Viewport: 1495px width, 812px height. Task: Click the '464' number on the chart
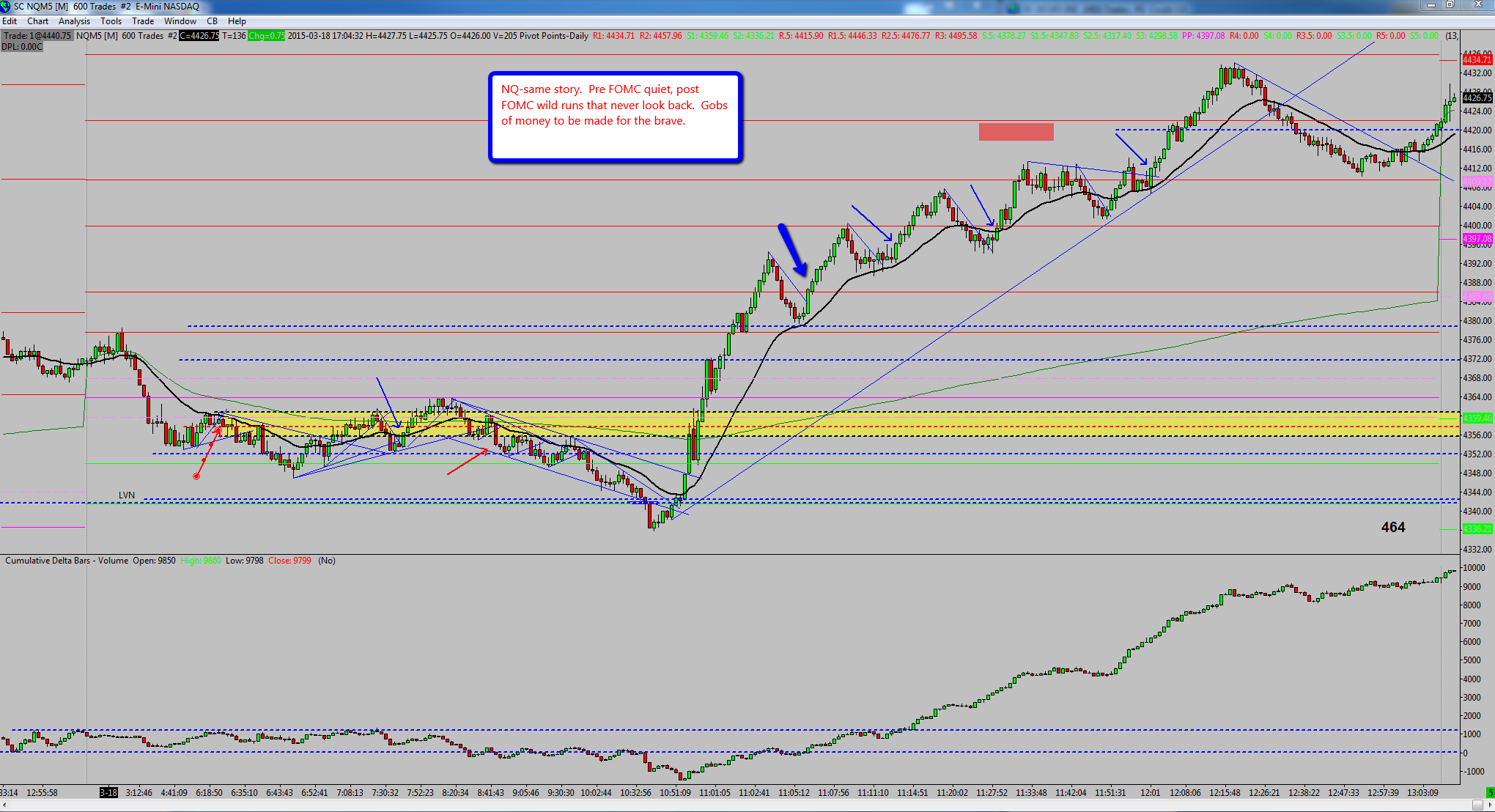[1393, 528]
